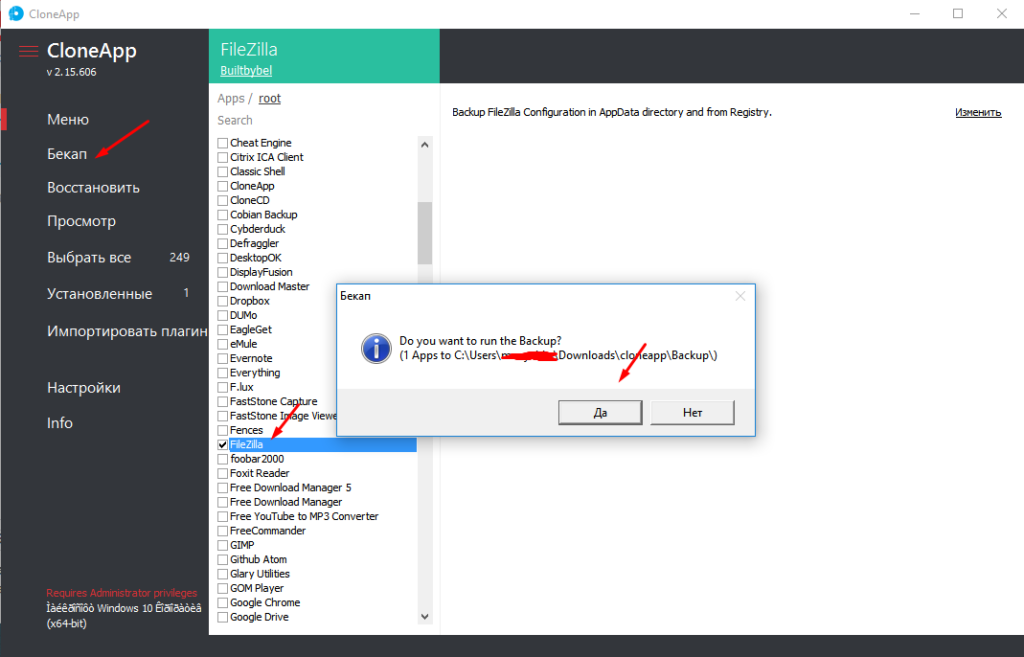Click the blue info icon in dialog
The width and height of the screenshot is (1024, 657).
[x=375, y=348]
